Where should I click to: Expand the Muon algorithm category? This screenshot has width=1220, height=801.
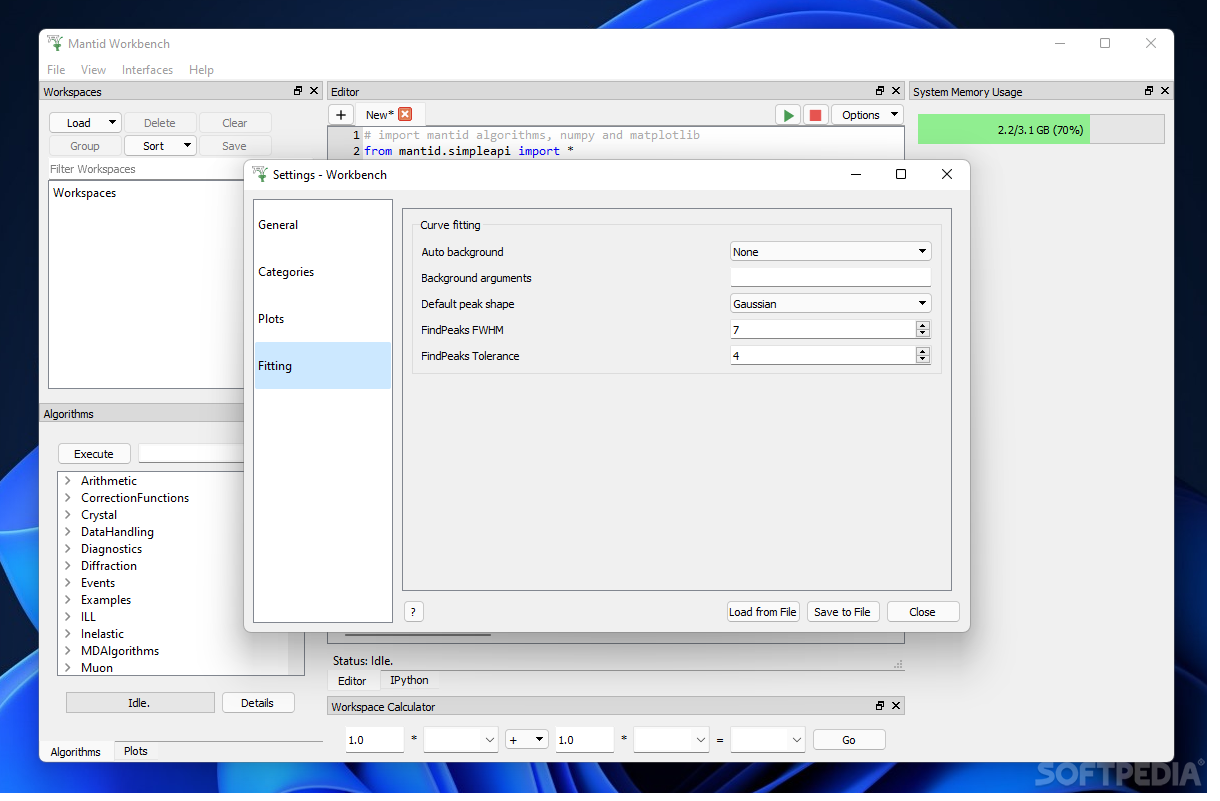tap(68, 668)
